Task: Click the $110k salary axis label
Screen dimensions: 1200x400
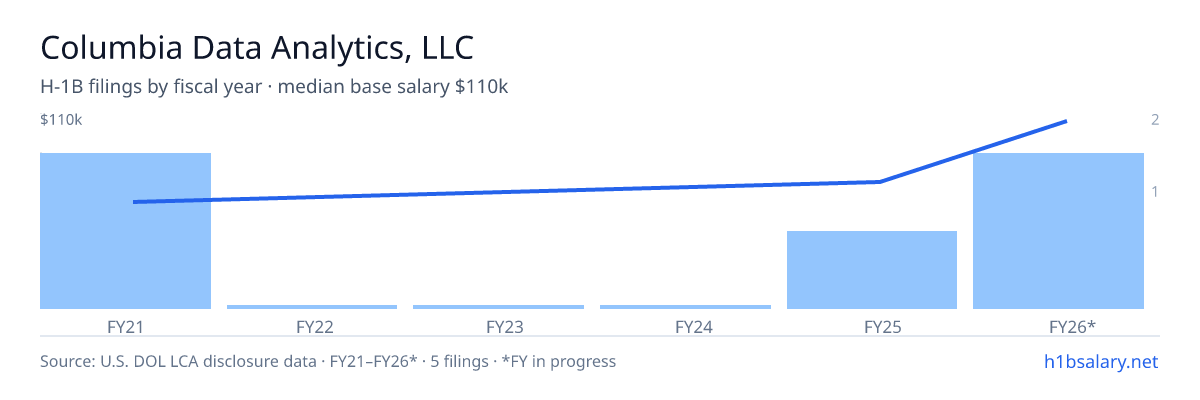Action: point(61,120)
